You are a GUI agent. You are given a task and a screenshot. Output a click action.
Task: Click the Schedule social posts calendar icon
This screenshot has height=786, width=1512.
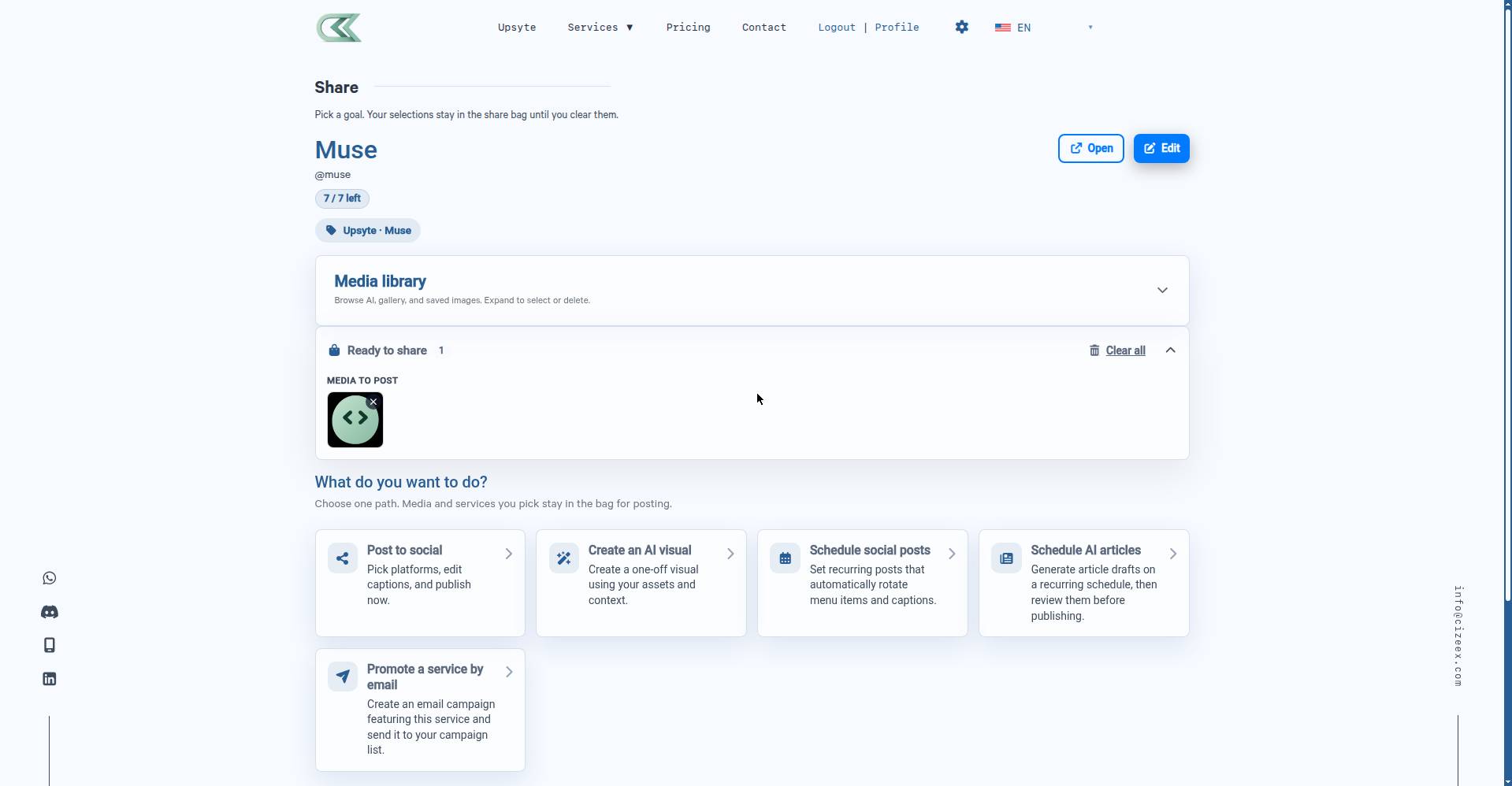tap(786, 558)
